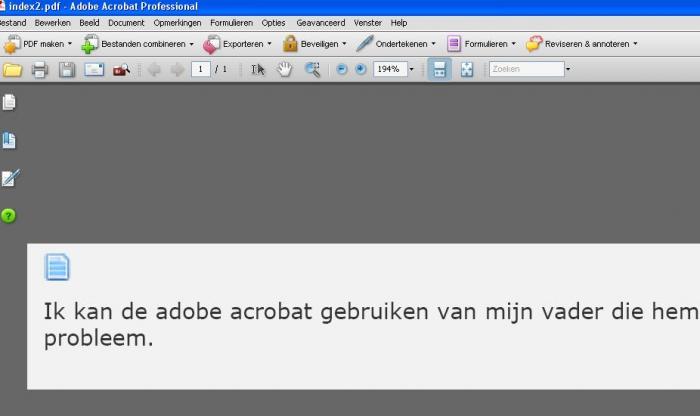Toggle continuous page scrolling mode
This screenshot has width=700, height=416.
tap(439, 69)
